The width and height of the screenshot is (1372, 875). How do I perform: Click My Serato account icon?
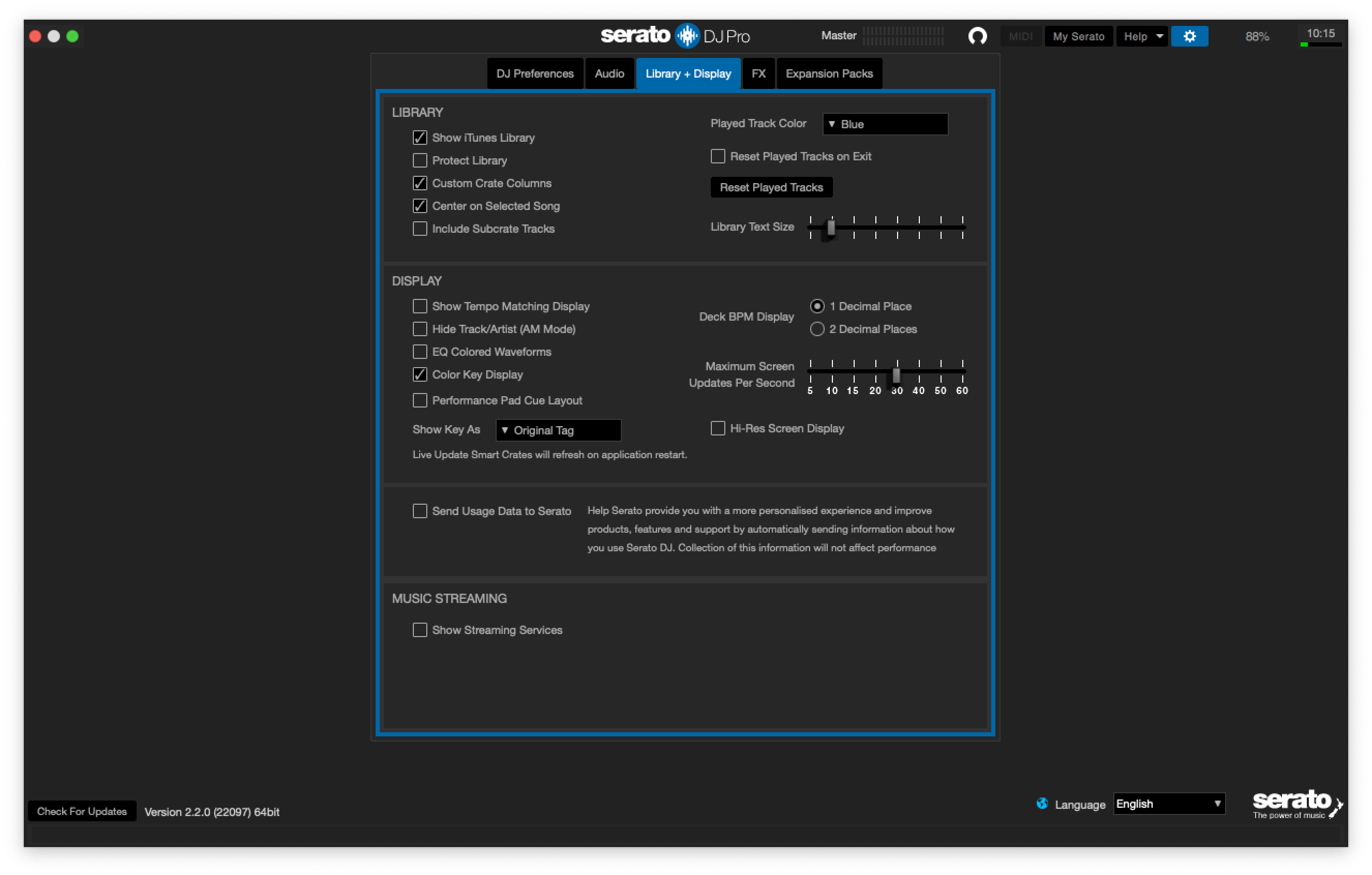1079,35
